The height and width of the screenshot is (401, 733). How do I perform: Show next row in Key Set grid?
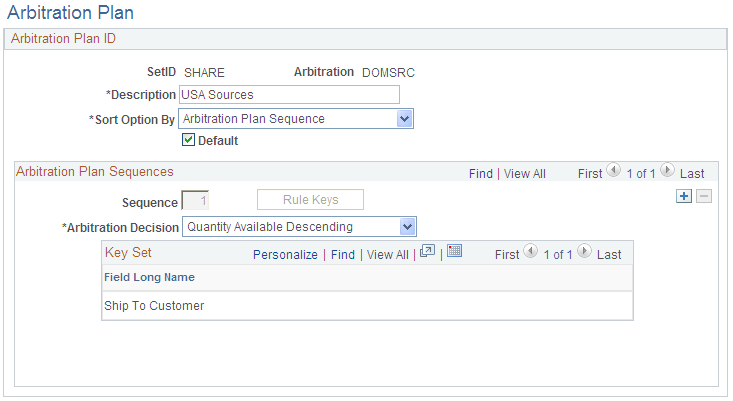pos(584,251)
